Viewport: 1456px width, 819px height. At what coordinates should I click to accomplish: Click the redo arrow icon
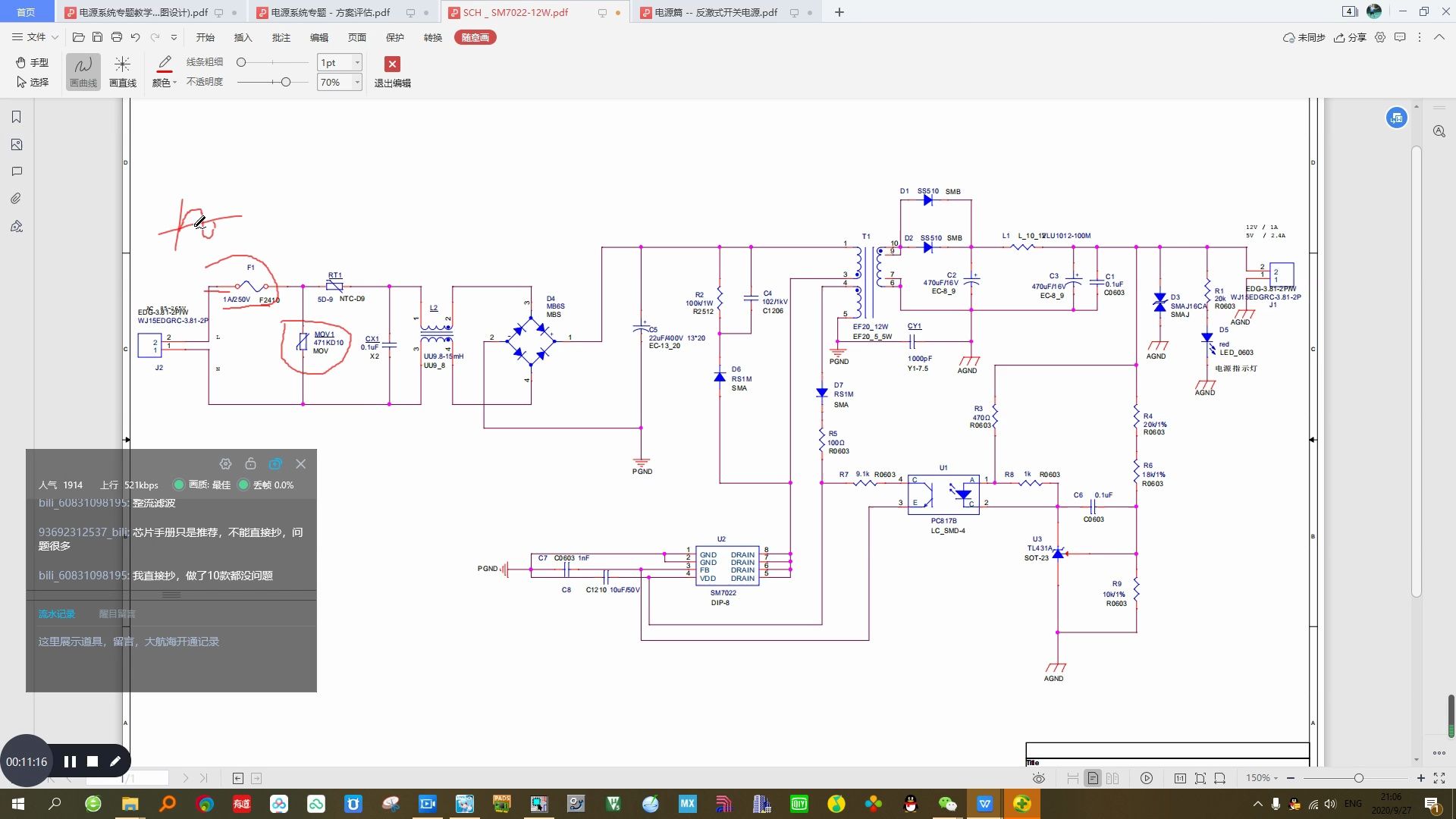coord(155,37)
